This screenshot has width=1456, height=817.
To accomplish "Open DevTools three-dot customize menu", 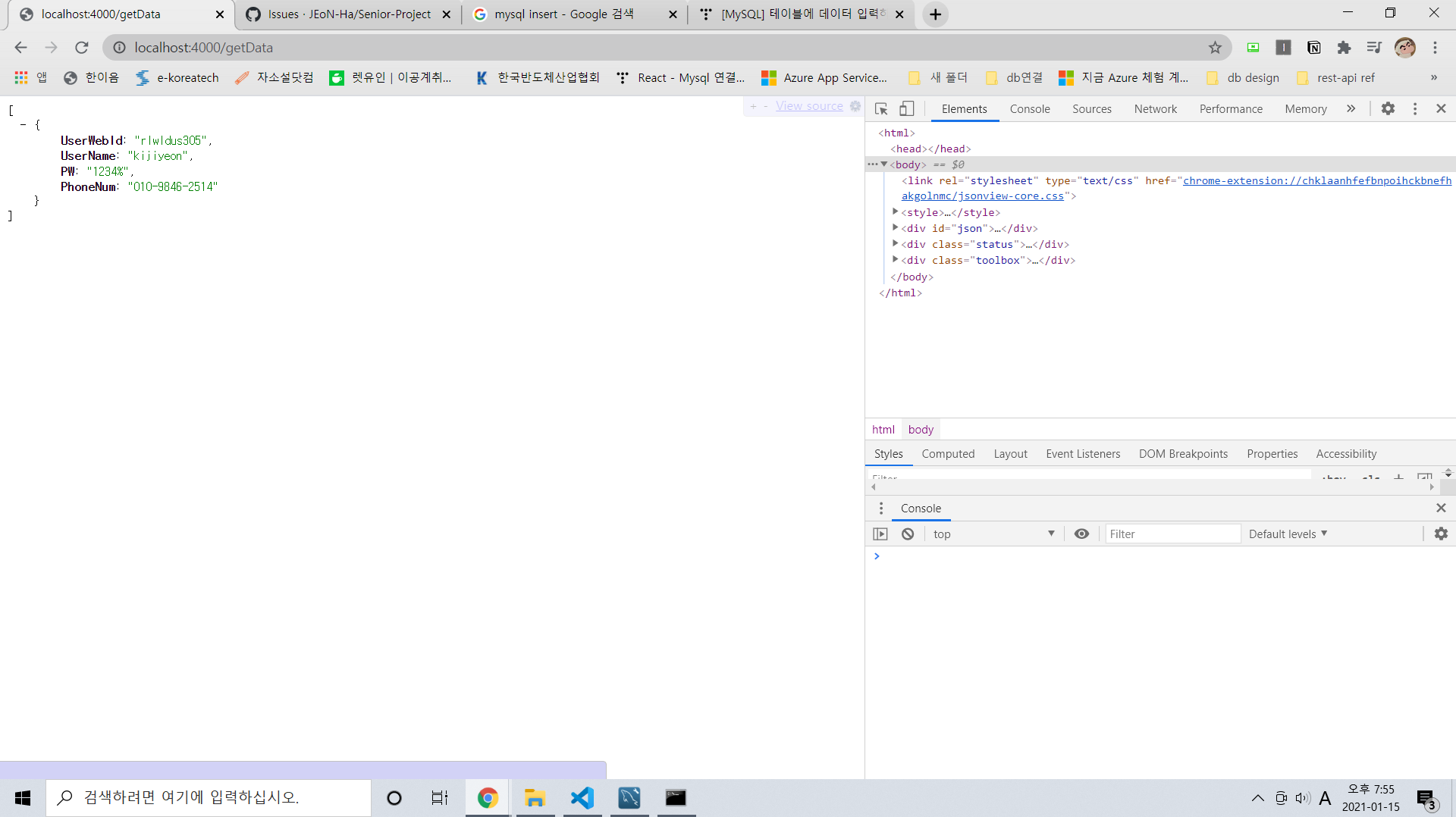I will coord(1415,109).
